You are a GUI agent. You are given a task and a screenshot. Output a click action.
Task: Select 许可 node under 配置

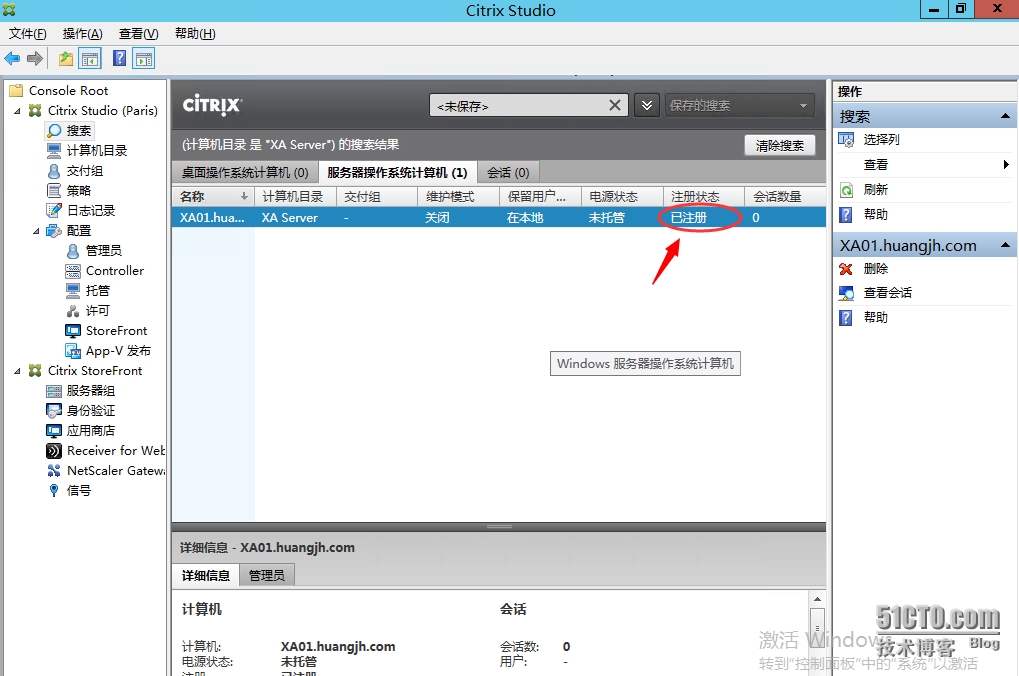pos(89,311)
